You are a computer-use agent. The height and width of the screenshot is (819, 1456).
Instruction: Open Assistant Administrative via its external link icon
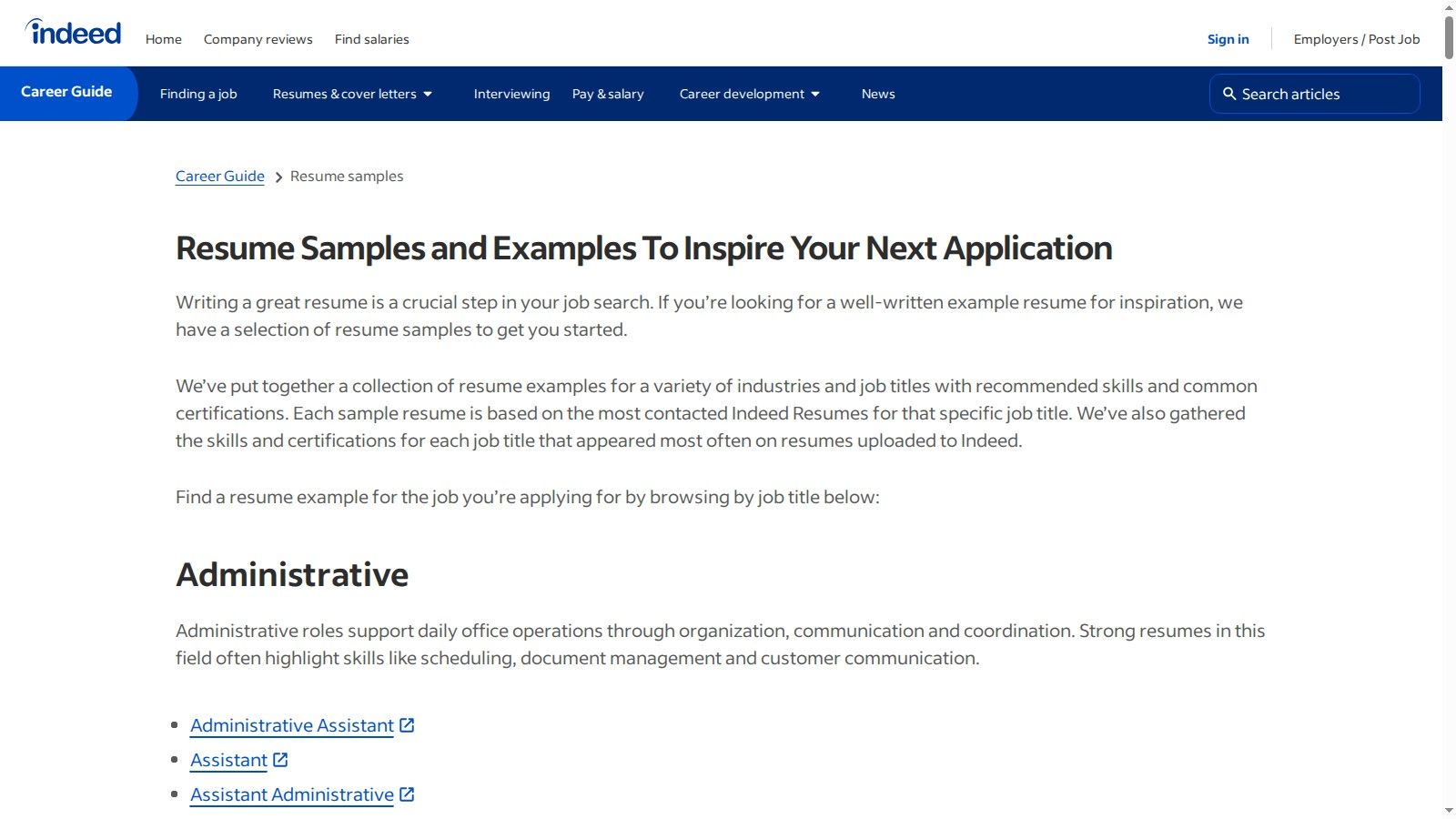pos(407,794)
